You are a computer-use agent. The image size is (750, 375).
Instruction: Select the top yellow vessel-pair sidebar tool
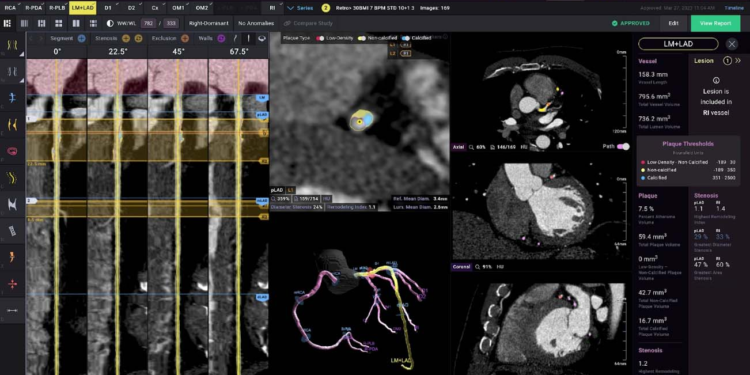(x=12, y=45)
